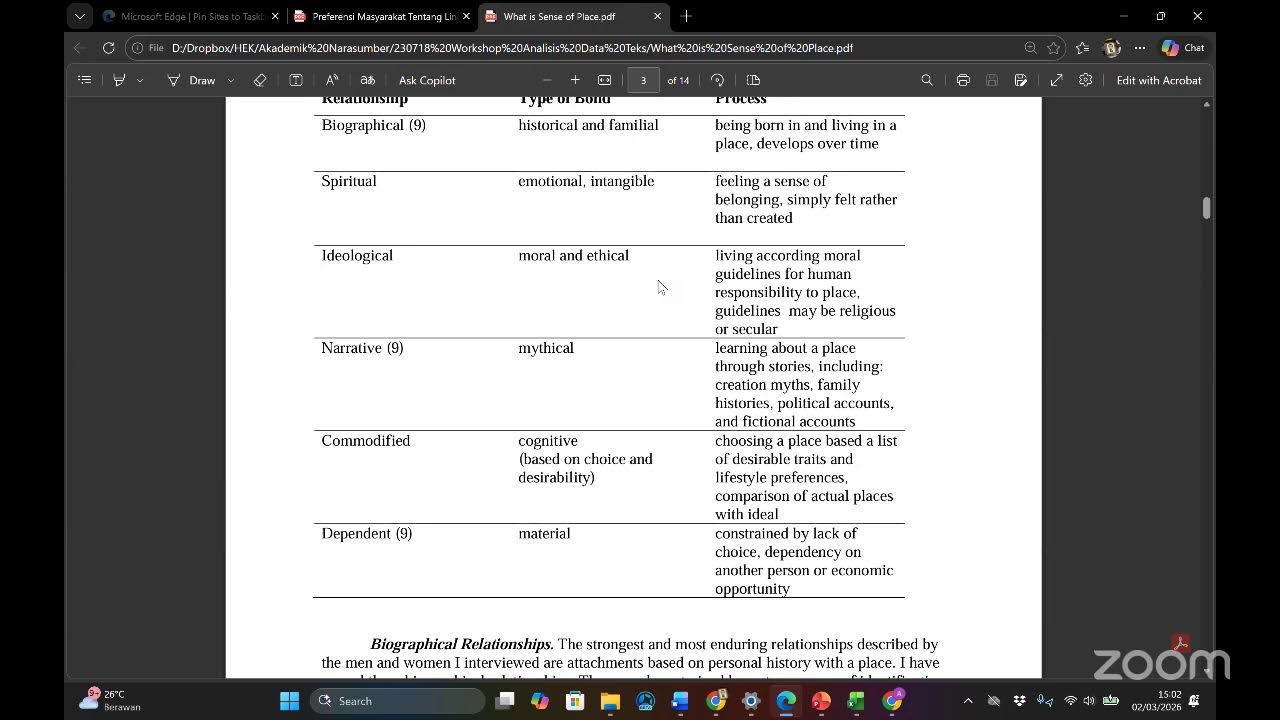Click Ask Copilot button
The image size is (1280, 720).
click(427, 80)
